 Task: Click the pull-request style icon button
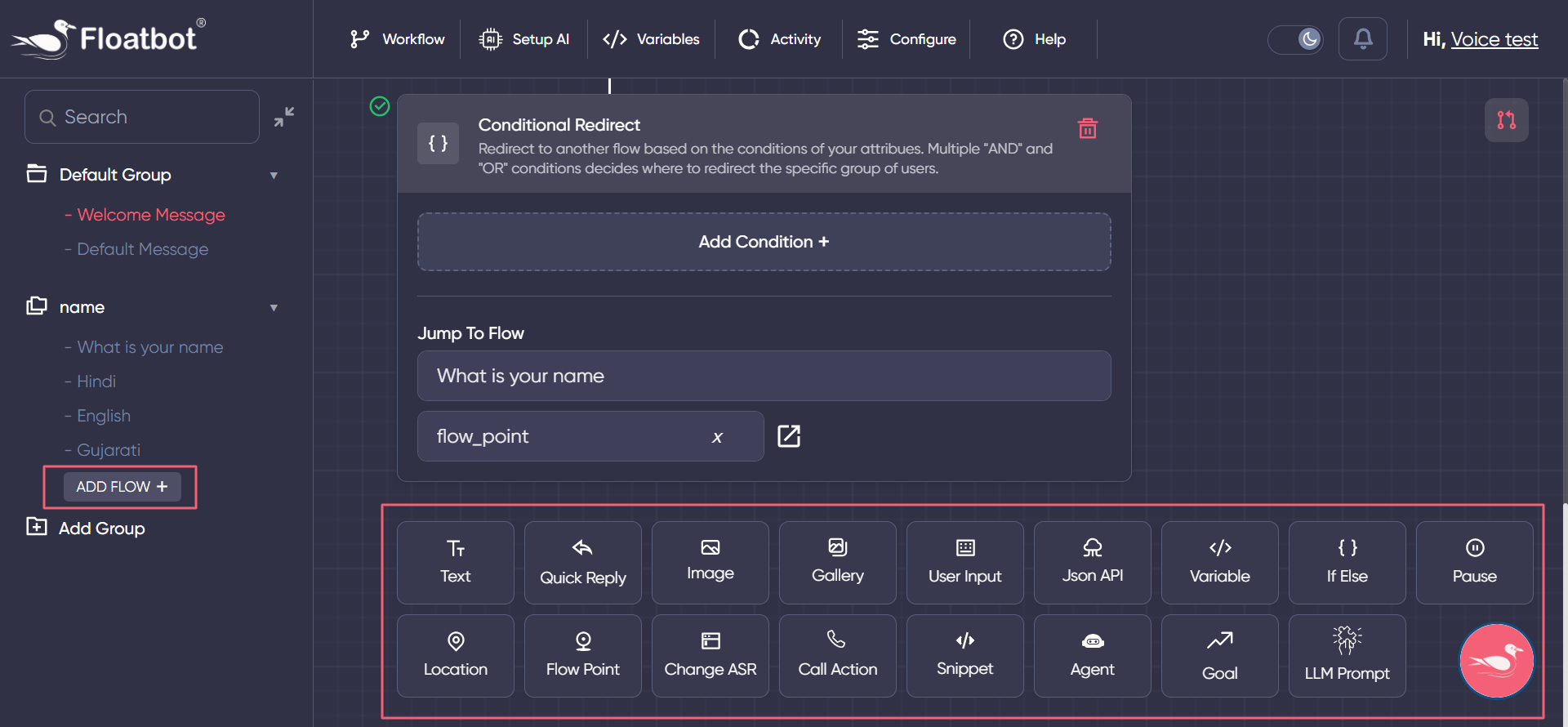(1507, 120)
